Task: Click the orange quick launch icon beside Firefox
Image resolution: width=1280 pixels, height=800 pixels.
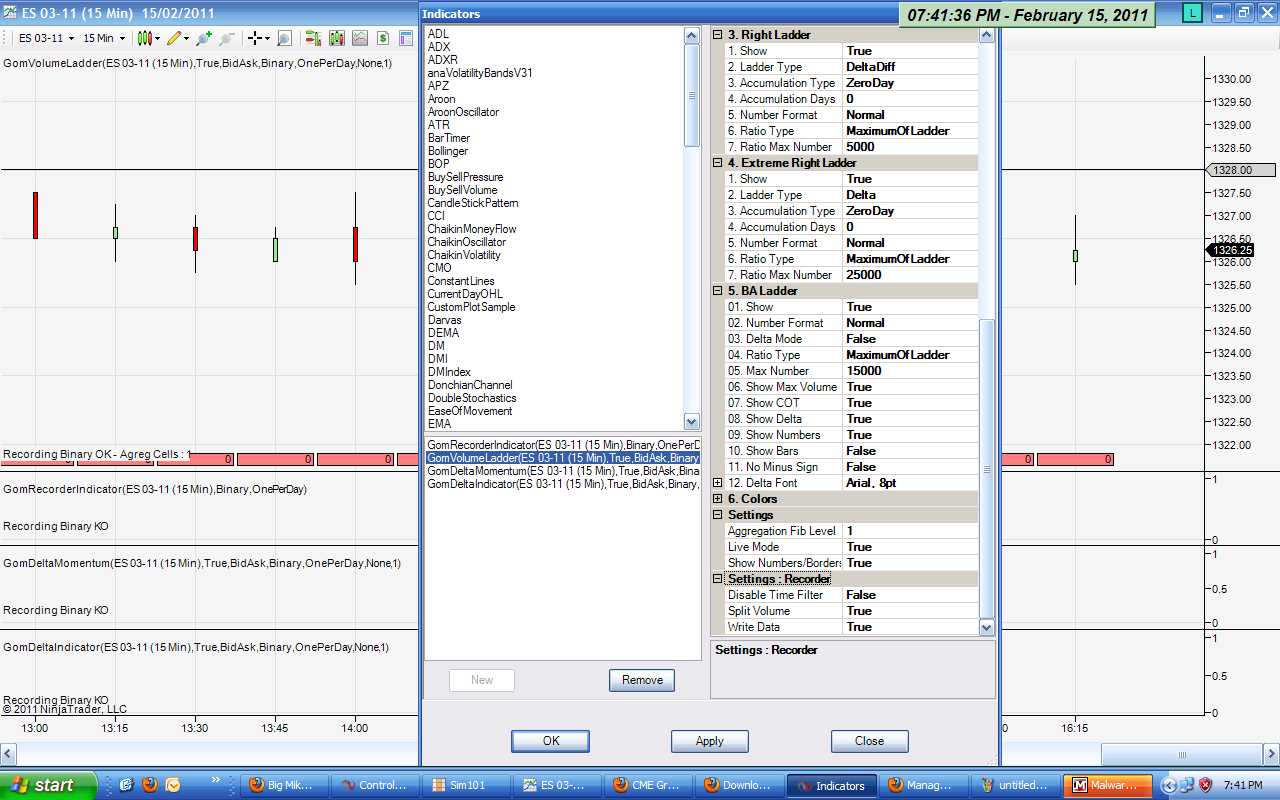Action: (173, 785)
